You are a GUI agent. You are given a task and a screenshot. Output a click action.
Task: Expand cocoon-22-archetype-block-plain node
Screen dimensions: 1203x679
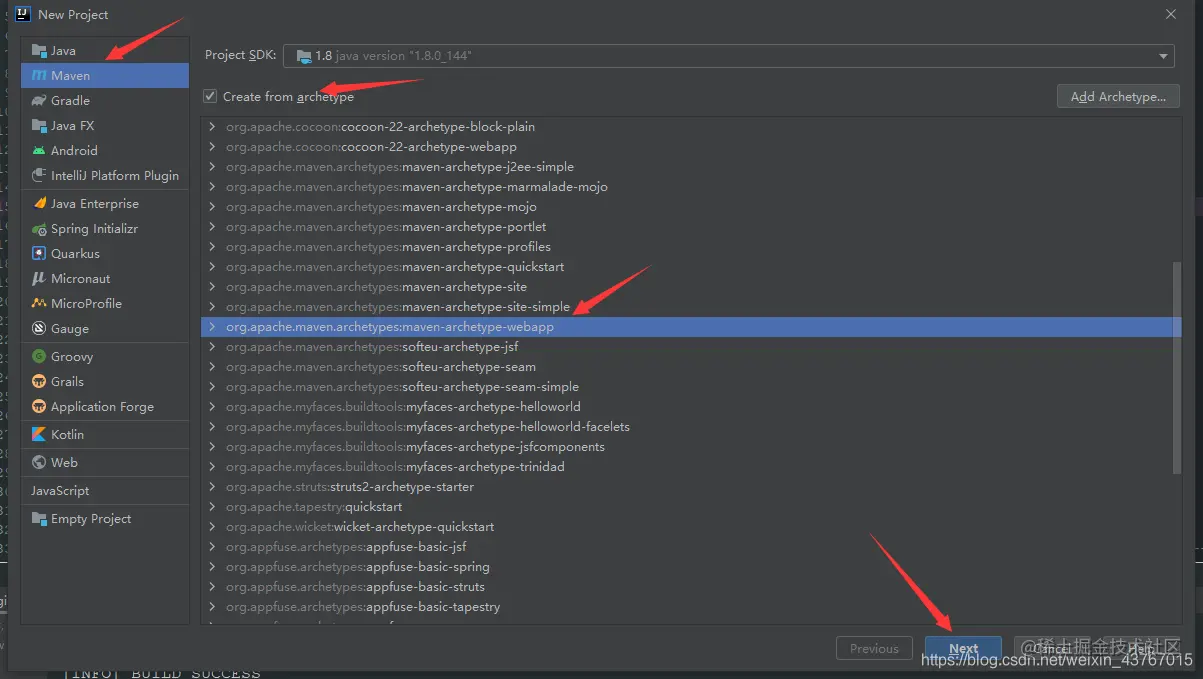212,127
